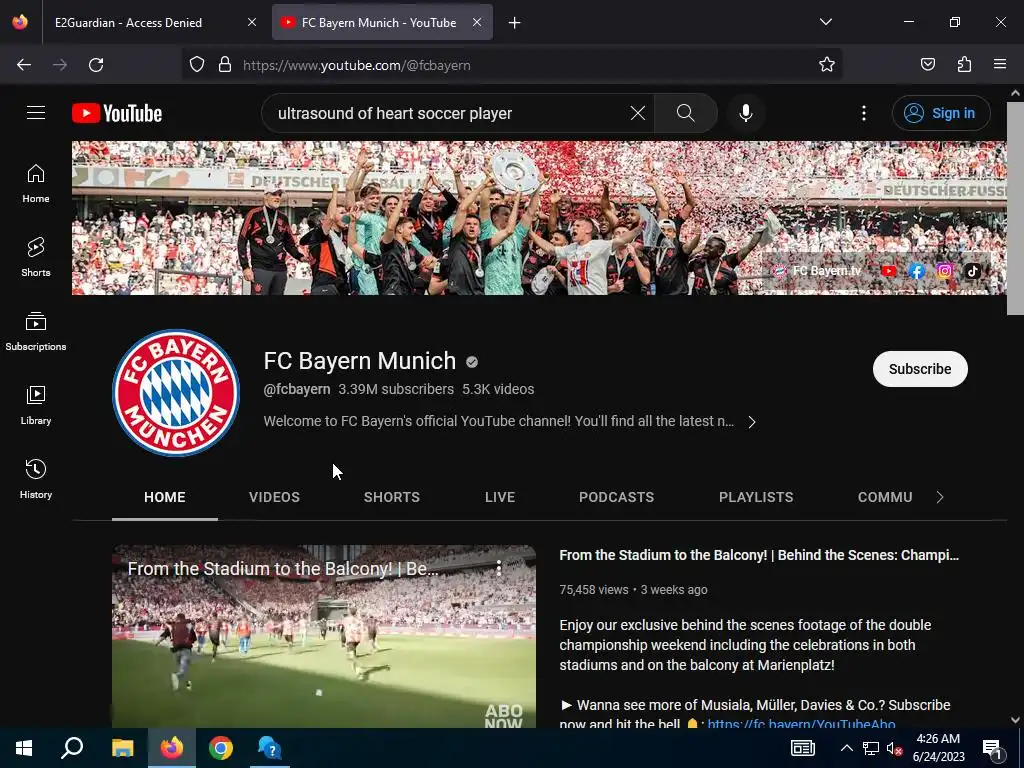Select the LIVE channel tab
Image resolution: width=1024 pixels, height=768 pixels.
pyautogui.click(x=500, y=497)
